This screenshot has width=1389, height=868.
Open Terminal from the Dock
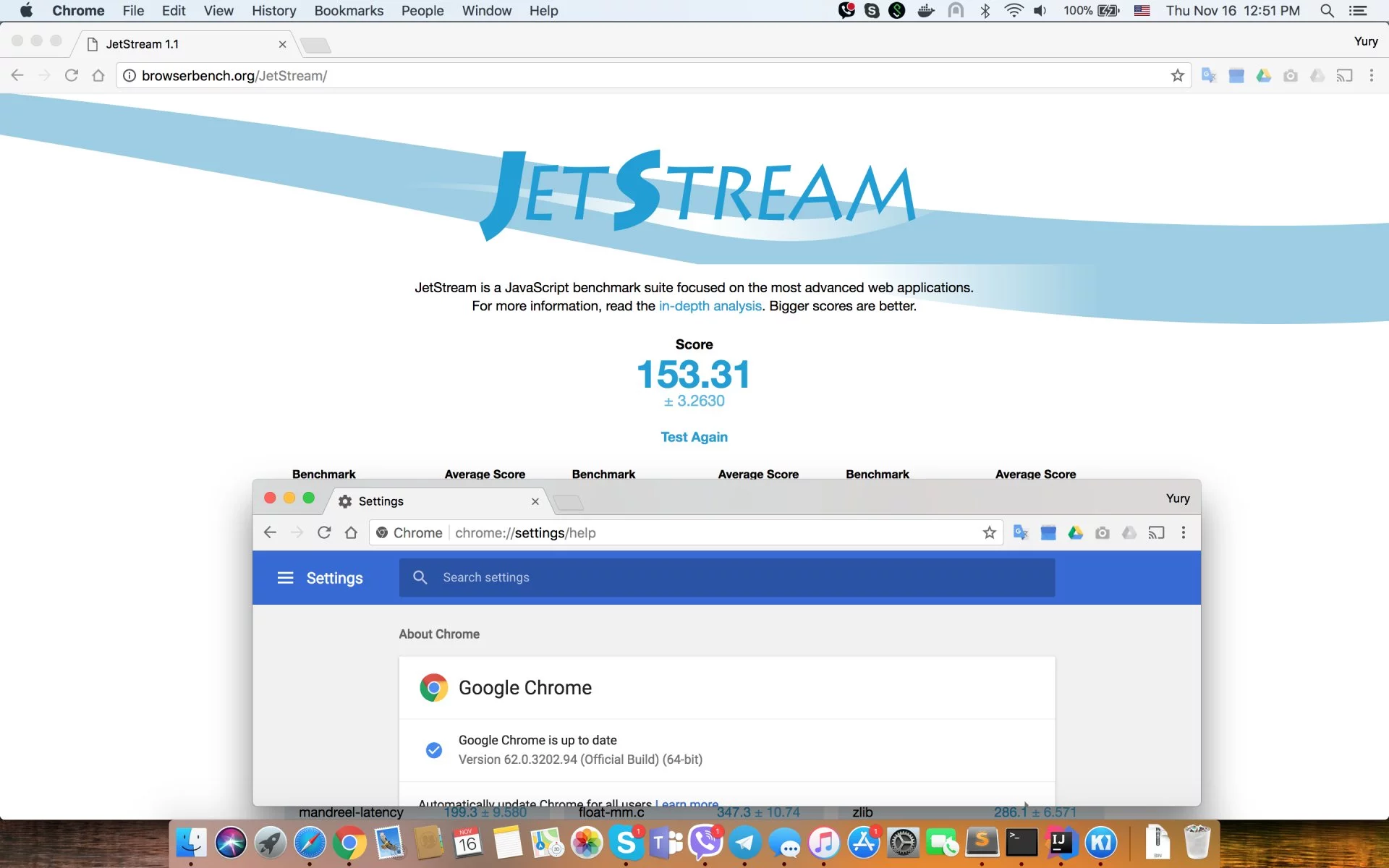(x=1021, y=843)
